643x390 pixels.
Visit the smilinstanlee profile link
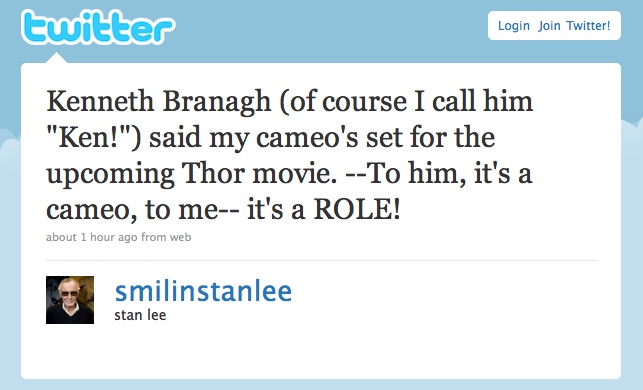tap(203, 291)
